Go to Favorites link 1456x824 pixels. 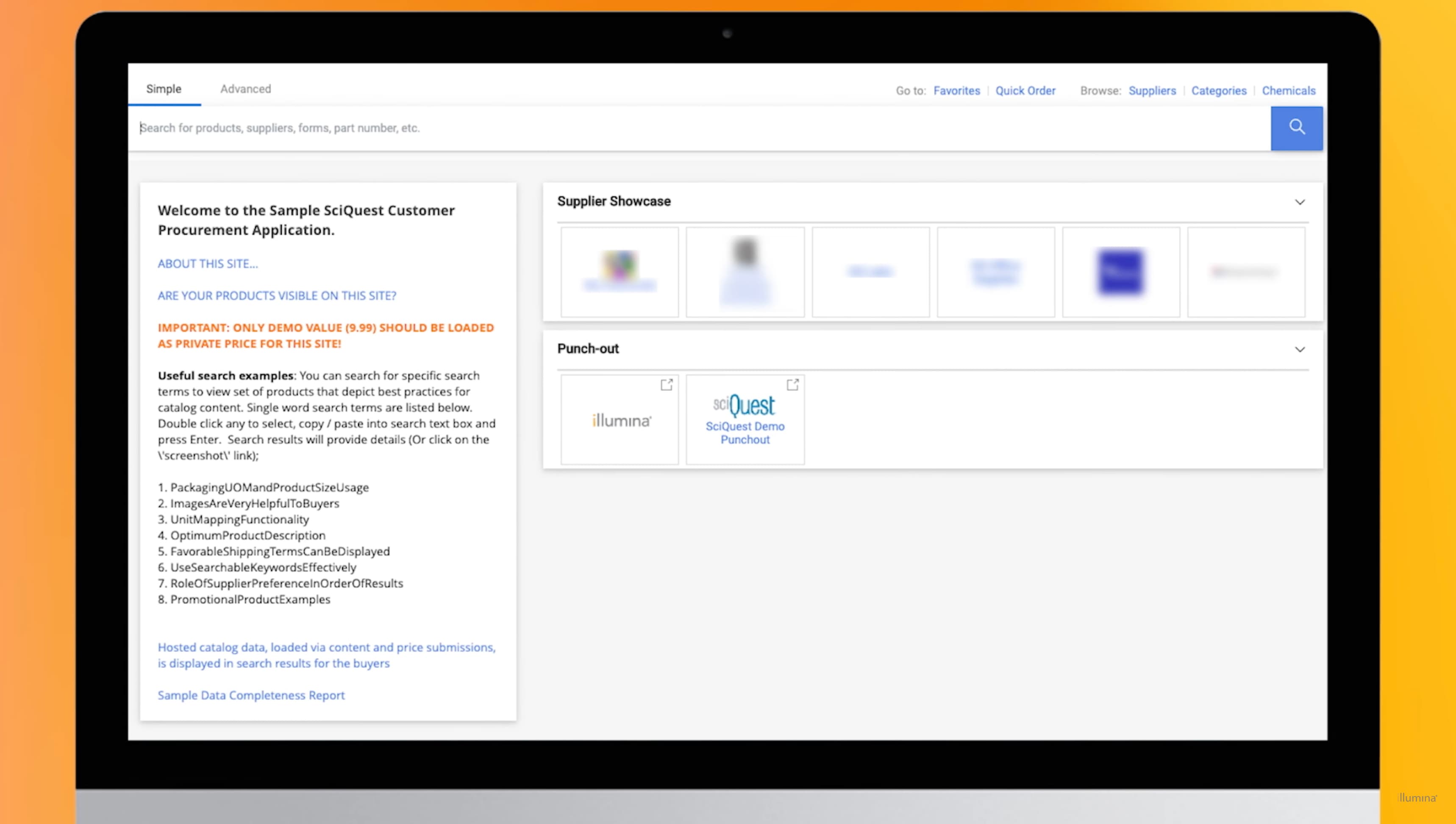(956, 91)
